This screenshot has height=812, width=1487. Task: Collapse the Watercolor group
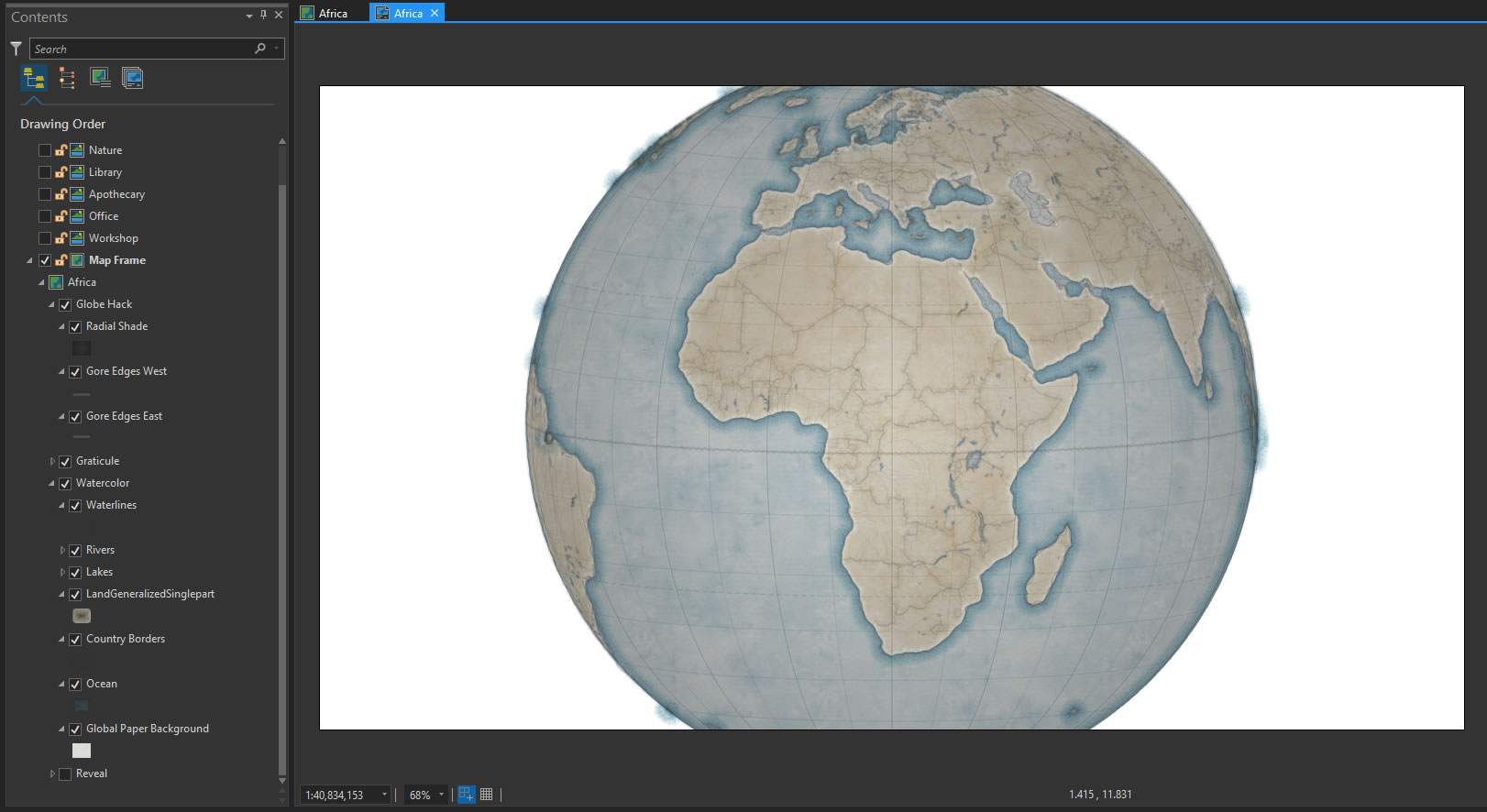click(52, 483)
